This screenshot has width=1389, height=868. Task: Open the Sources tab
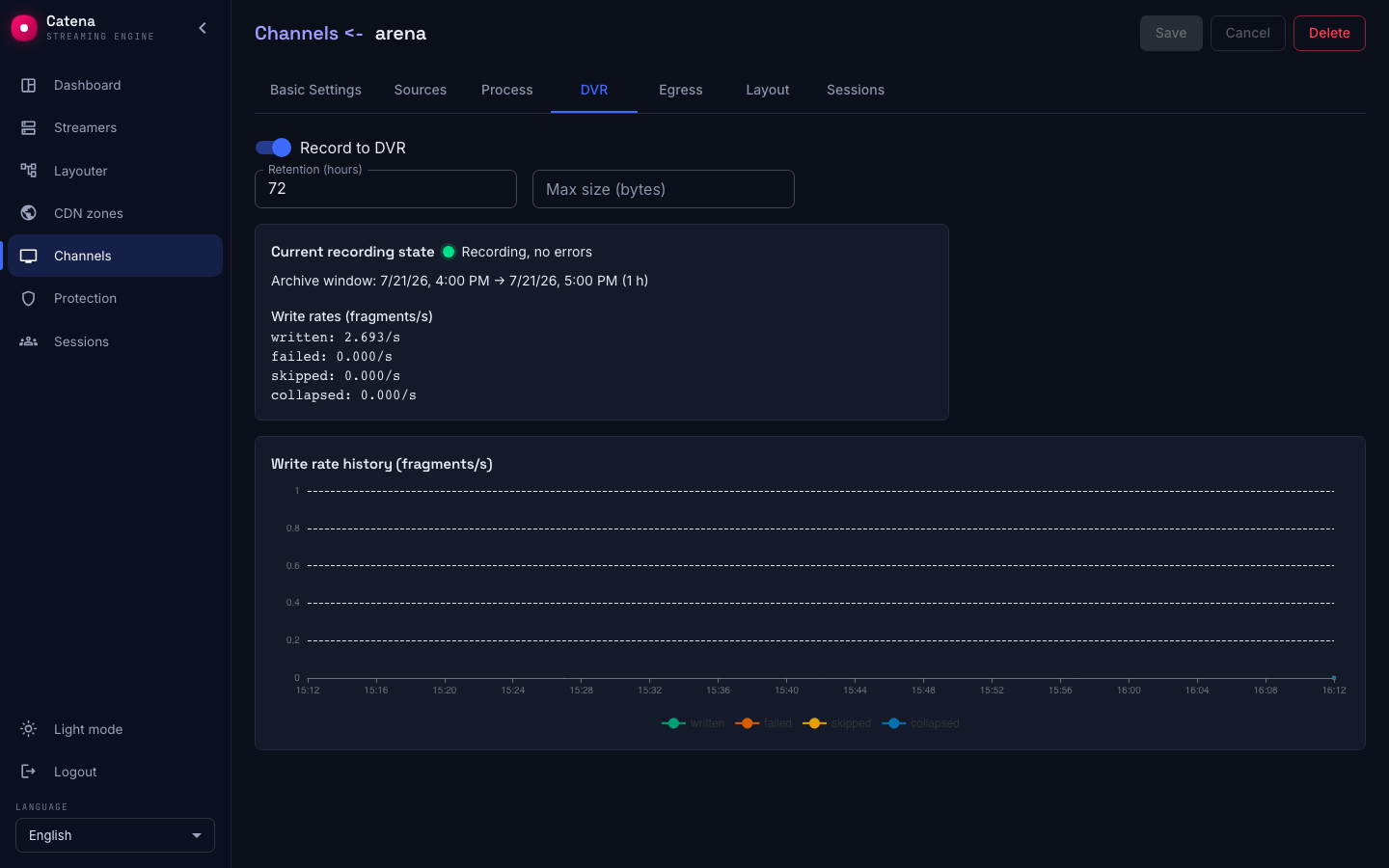421,90
